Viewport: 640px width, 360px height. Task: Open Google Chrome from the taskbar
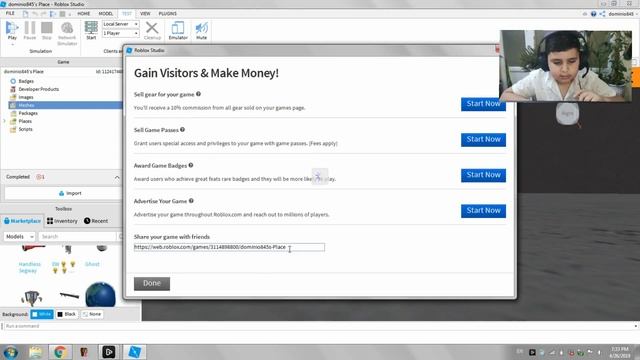pos(60,352)
